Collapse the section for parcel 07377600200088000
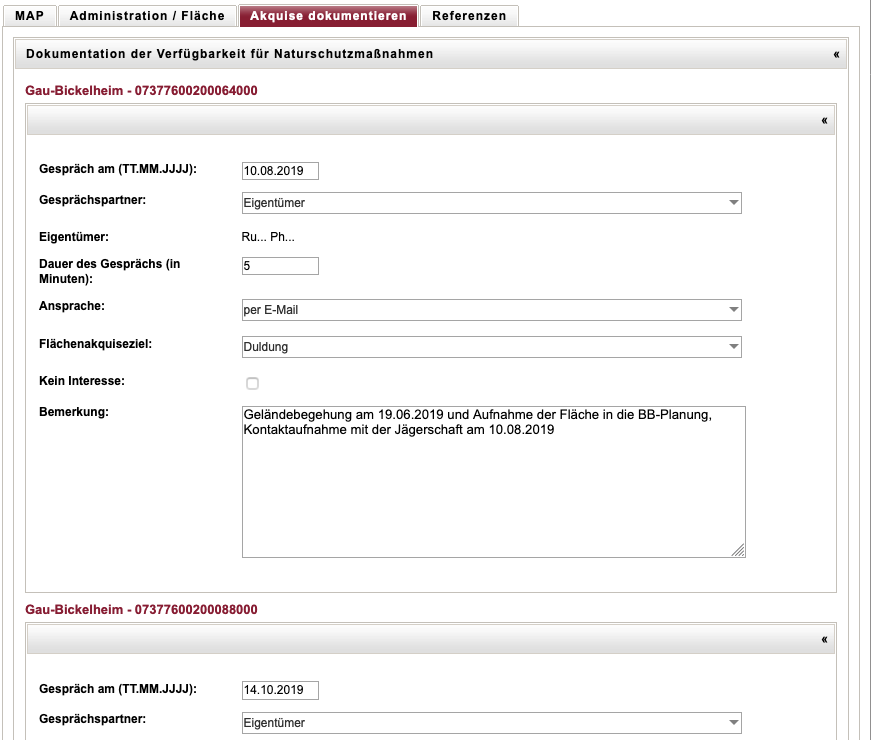 point(824,639)
